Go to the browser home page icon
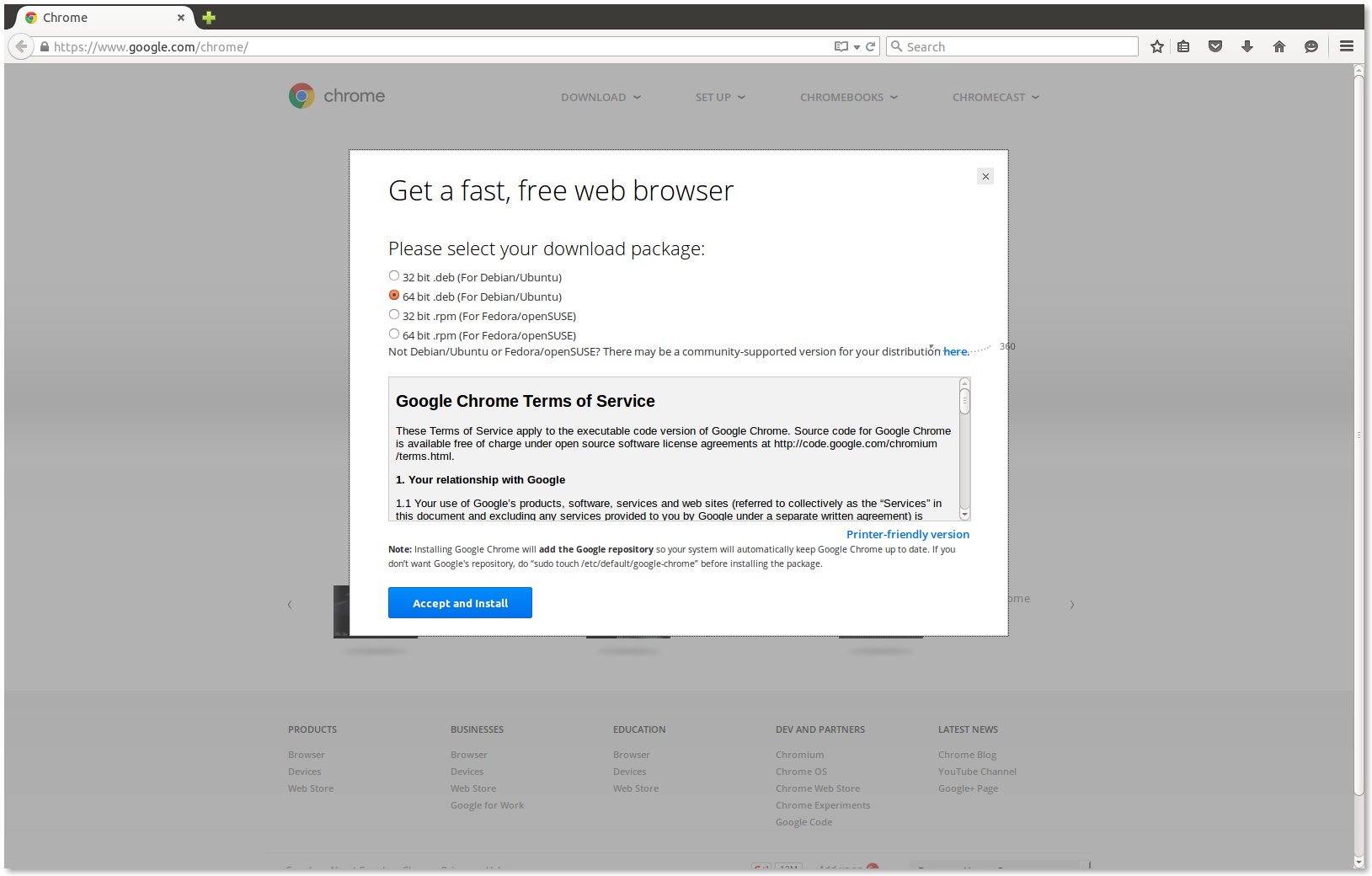Viewport: 1372px width, 876px height. [1279, 46]
